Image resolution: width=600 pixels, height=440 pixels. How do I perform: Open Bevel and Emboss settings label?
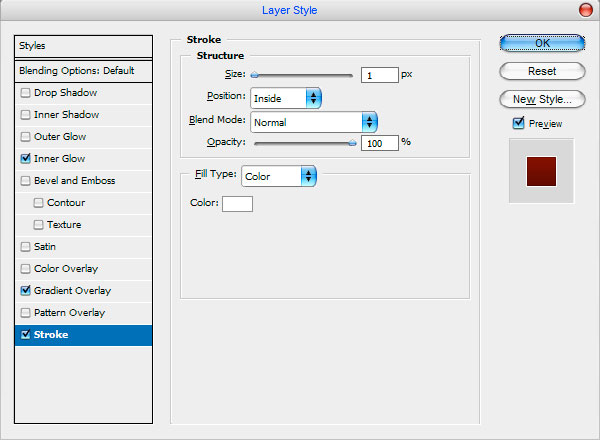click(x=75, y=181)
